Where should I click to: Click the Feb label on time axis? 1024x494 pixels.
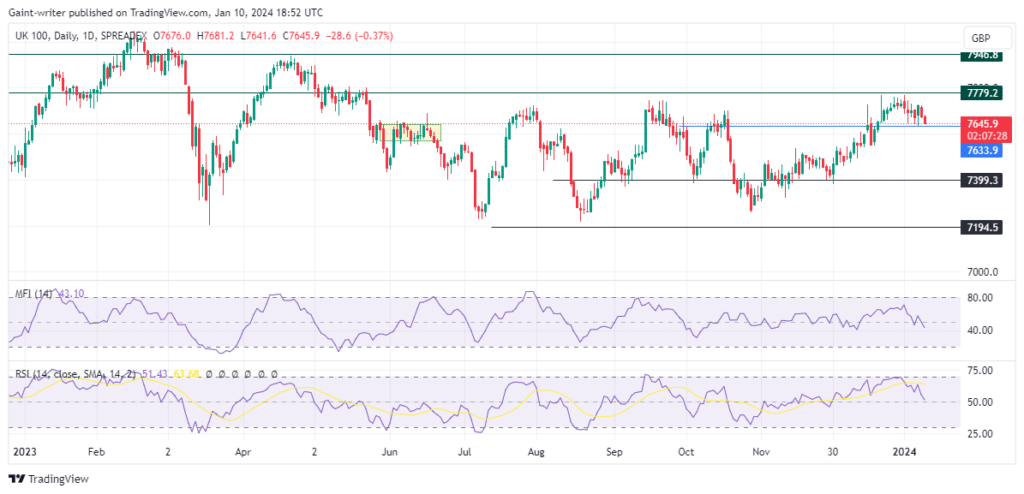[96, 451]
